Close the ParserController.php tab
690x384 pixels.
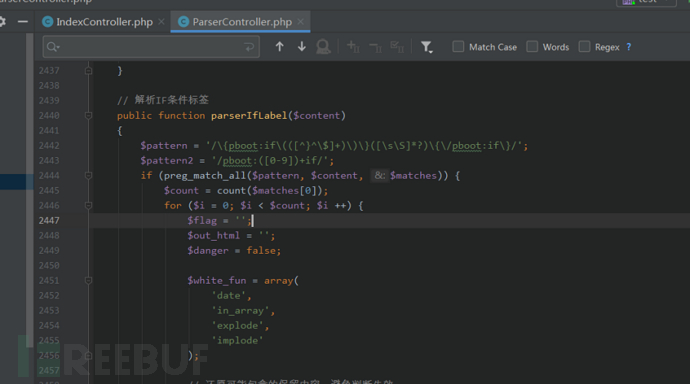click(301, 22)
